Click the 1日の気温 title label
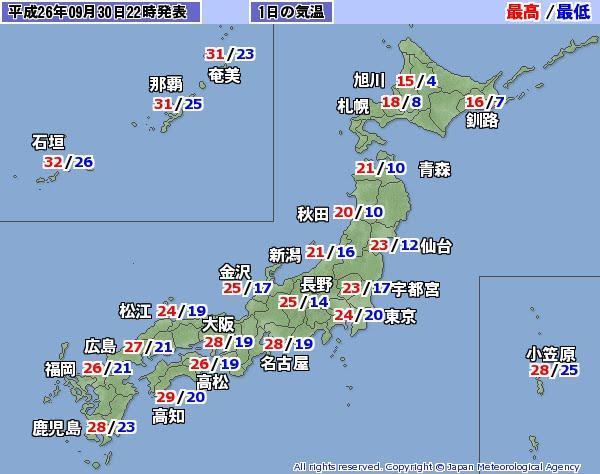Image resolution: width=600 pixels, height=474 pixels. point(291,12)
